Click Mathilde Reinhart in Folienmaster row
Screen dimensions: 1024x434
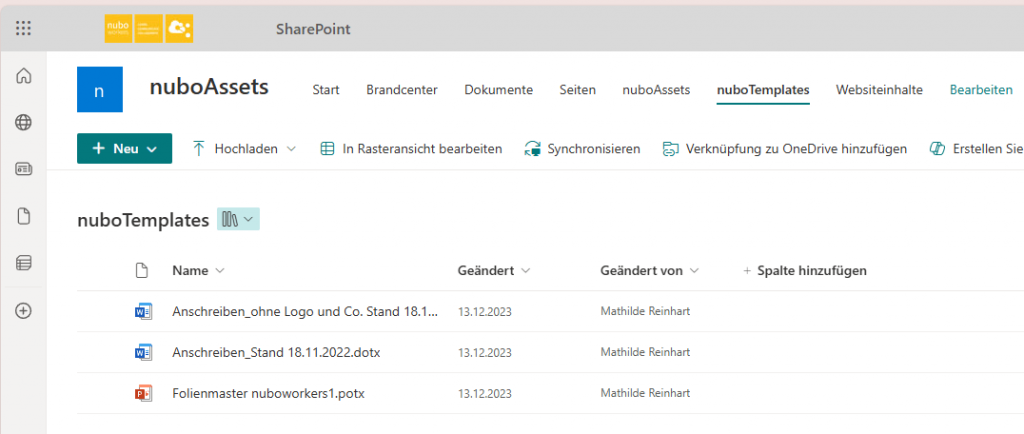pyautogui.click(x=645, y=393)
